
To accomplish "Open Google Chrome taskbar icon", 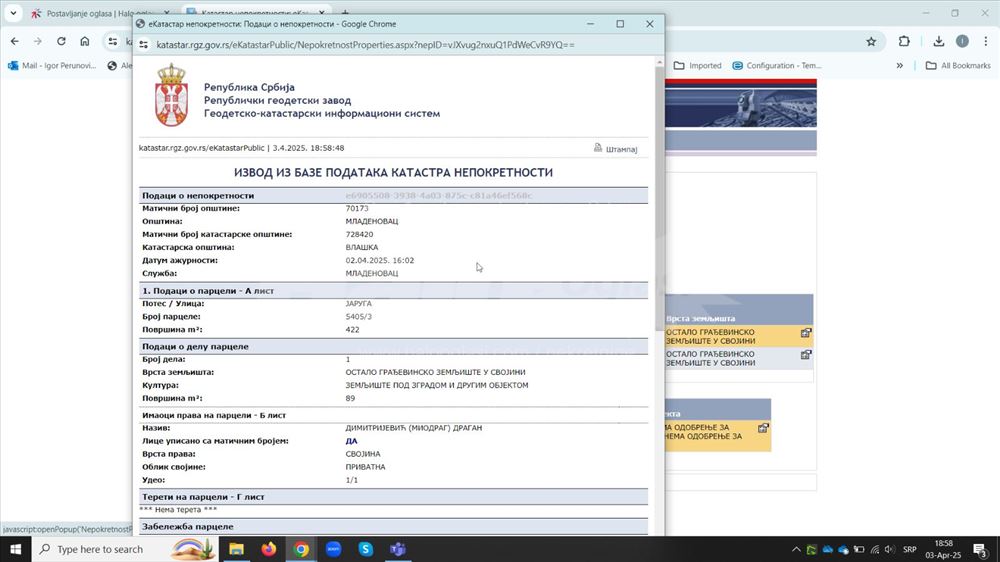I will coord(302,549).
